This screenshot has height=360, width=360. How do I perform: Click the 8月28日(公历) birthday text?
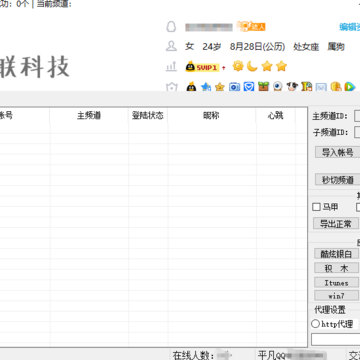pyautogui.click(x=257, y=47)
